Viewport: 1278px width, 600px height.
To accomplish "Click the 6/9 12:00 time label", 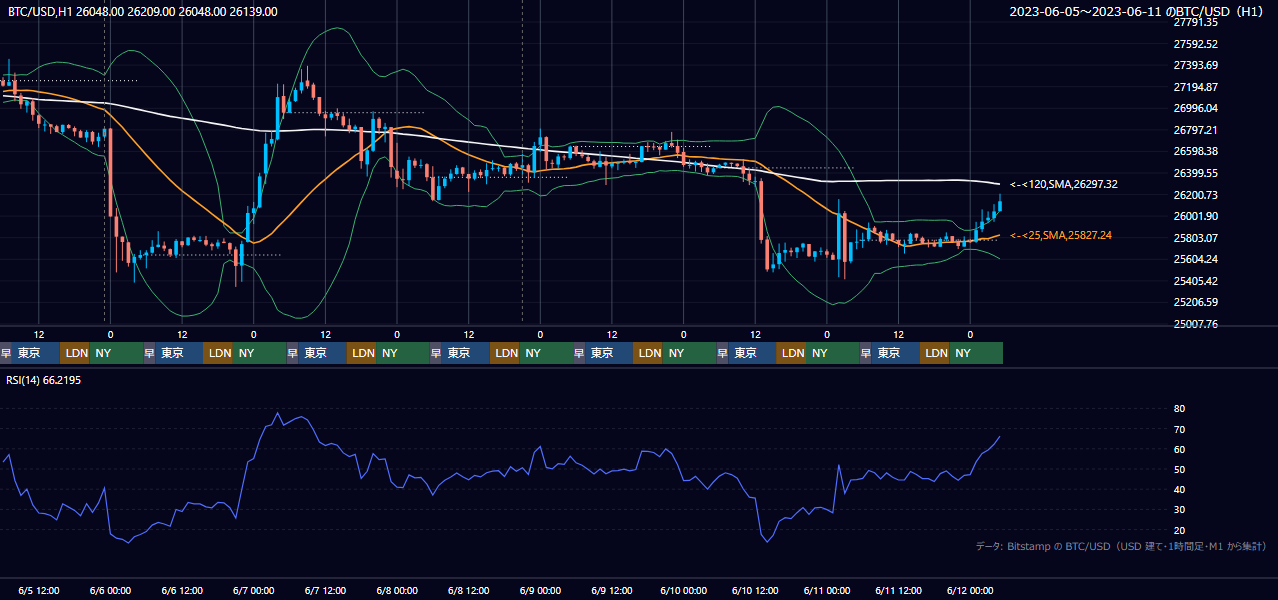I will pyautogui.click(x=613, y=591).
